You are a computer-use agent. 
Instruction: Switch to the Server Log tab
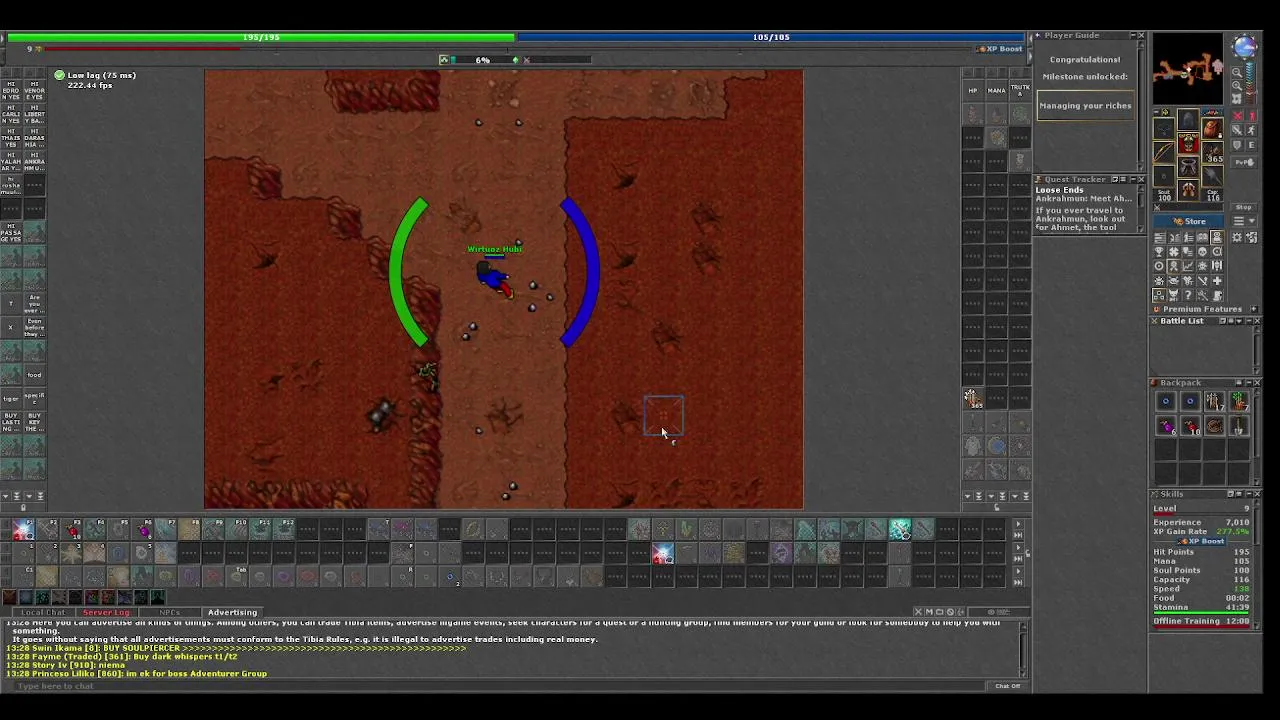(106, 612)
